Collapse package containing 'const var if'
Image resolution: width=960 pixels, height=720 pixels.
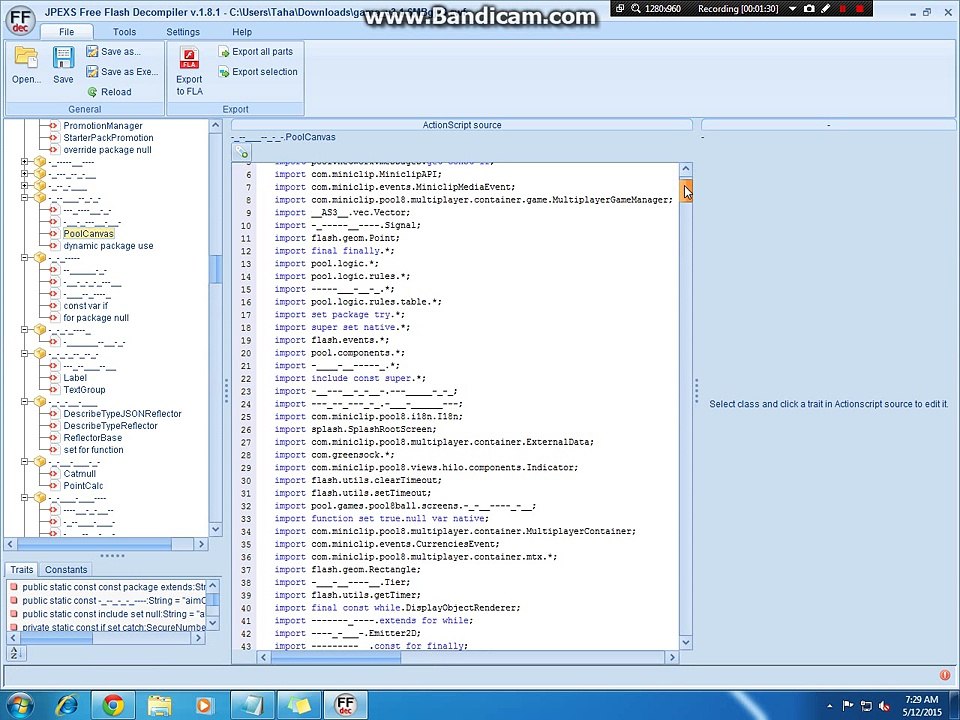(x=24, y=258)
